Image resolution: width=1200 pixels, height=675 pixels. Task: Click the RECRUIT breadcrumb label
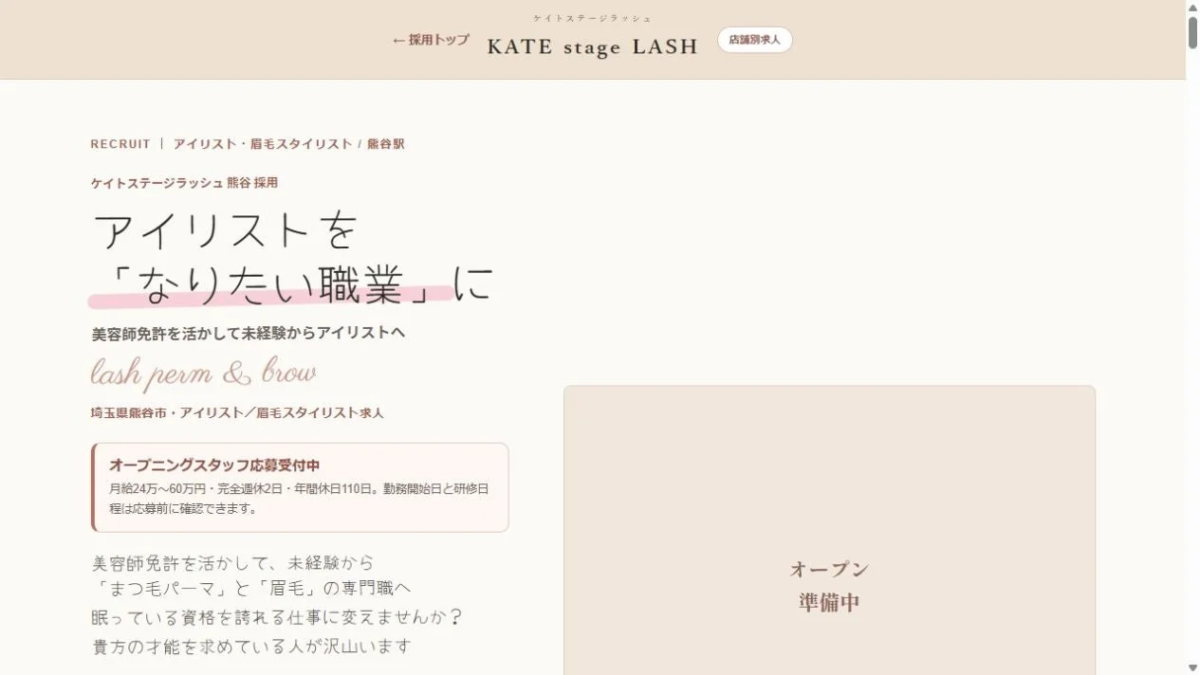(x=120, y=144)
